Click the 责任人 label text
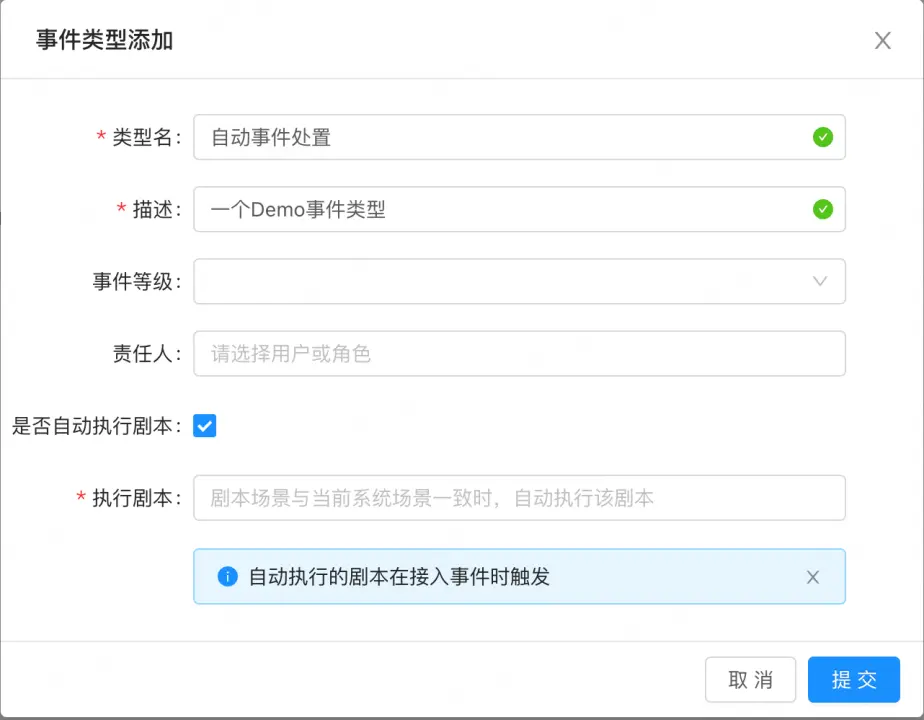 (143, 354)
